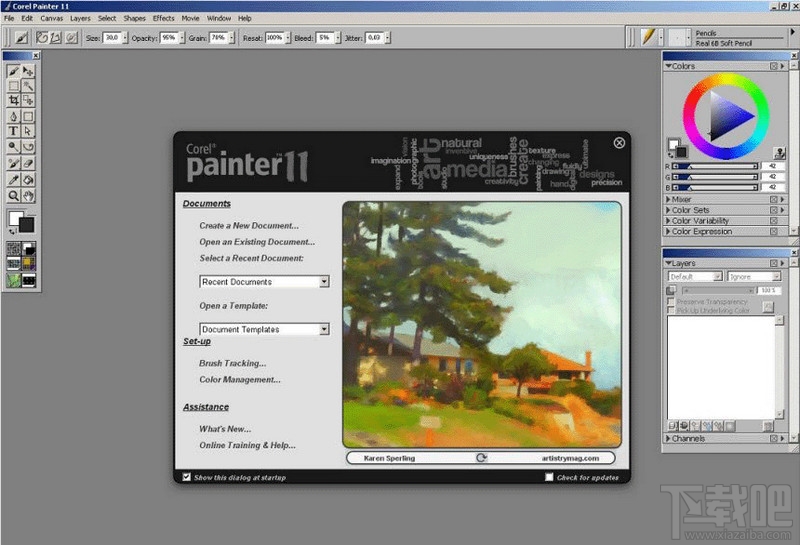Select the Layer Adjuster tool
Screen dimensions: 800x545
pos(28,71)
